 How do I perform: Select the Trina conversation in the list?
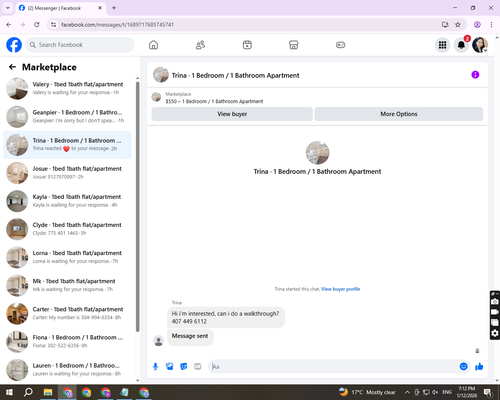pos(68,145)
